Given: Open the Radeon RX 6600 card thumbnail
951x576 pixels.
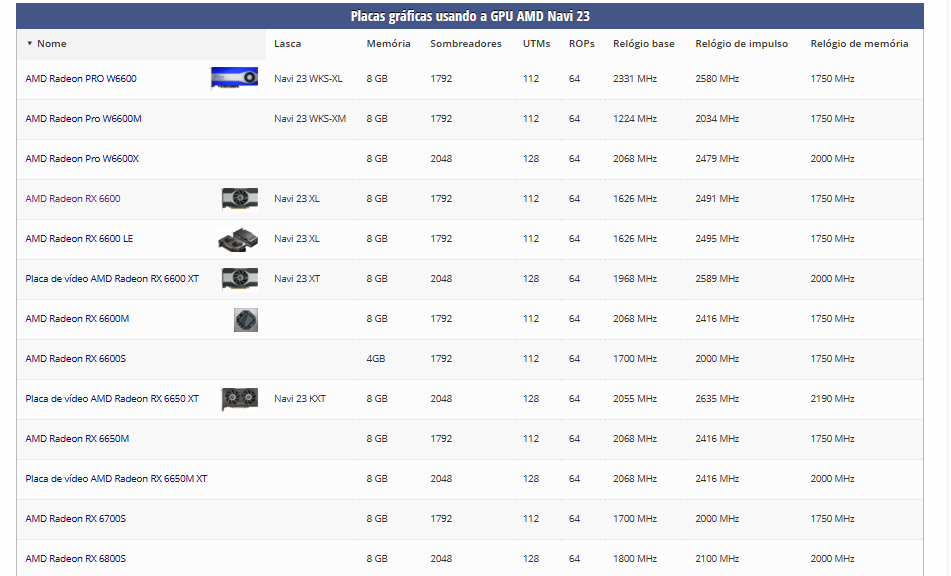Looking at the screenshot, I should (240, 198).
